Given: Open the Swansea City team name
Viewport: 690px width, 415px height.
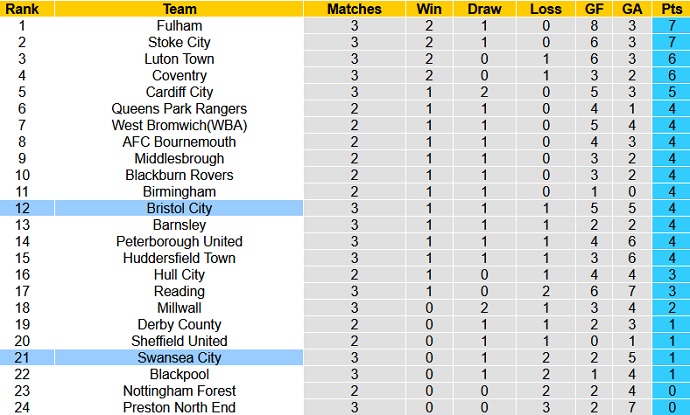Looking at the screenshot, I should click(179, 358).
